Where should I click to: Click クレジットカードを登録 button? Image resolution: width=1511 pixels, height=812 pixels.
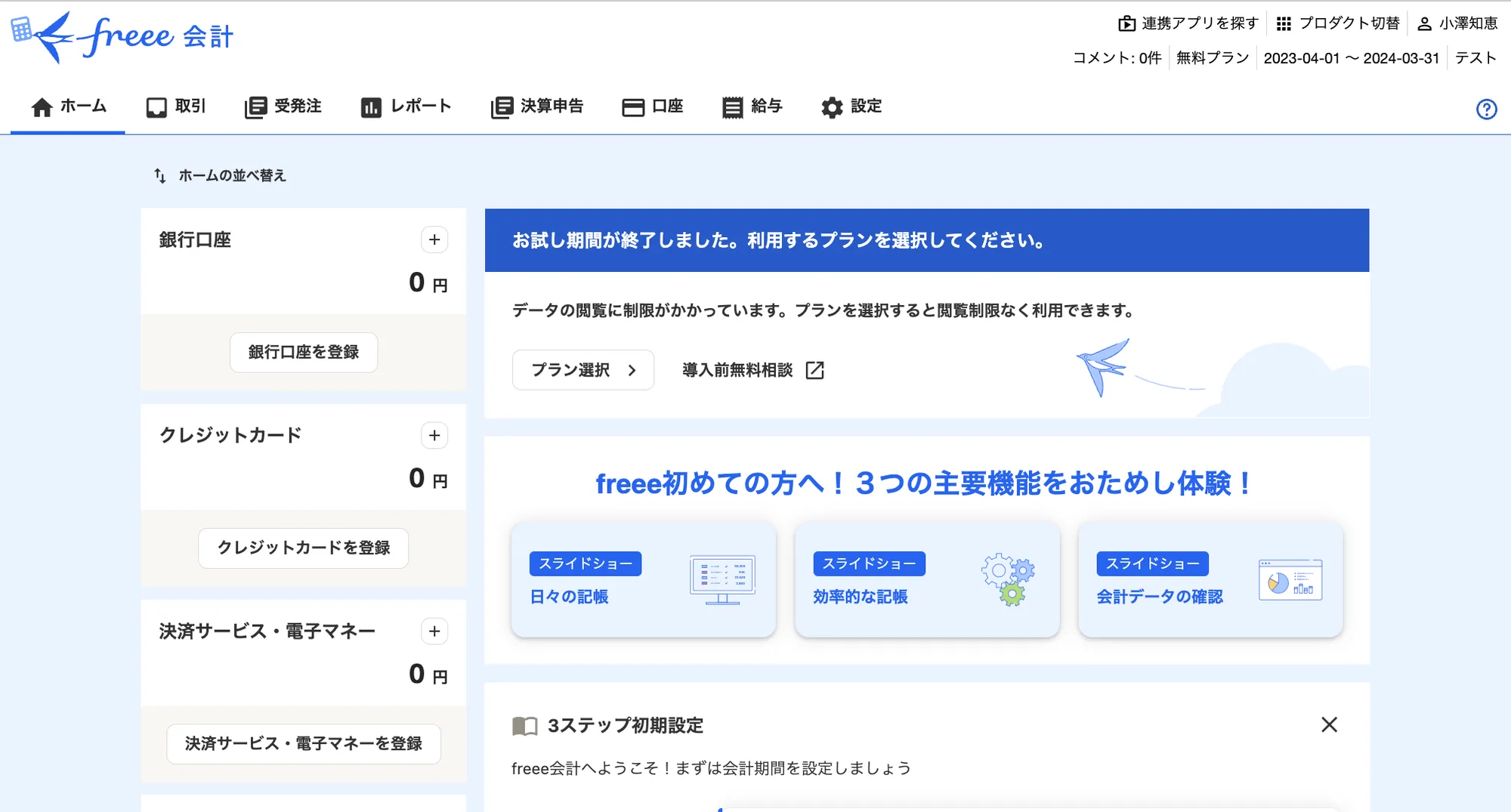(304, 548)
